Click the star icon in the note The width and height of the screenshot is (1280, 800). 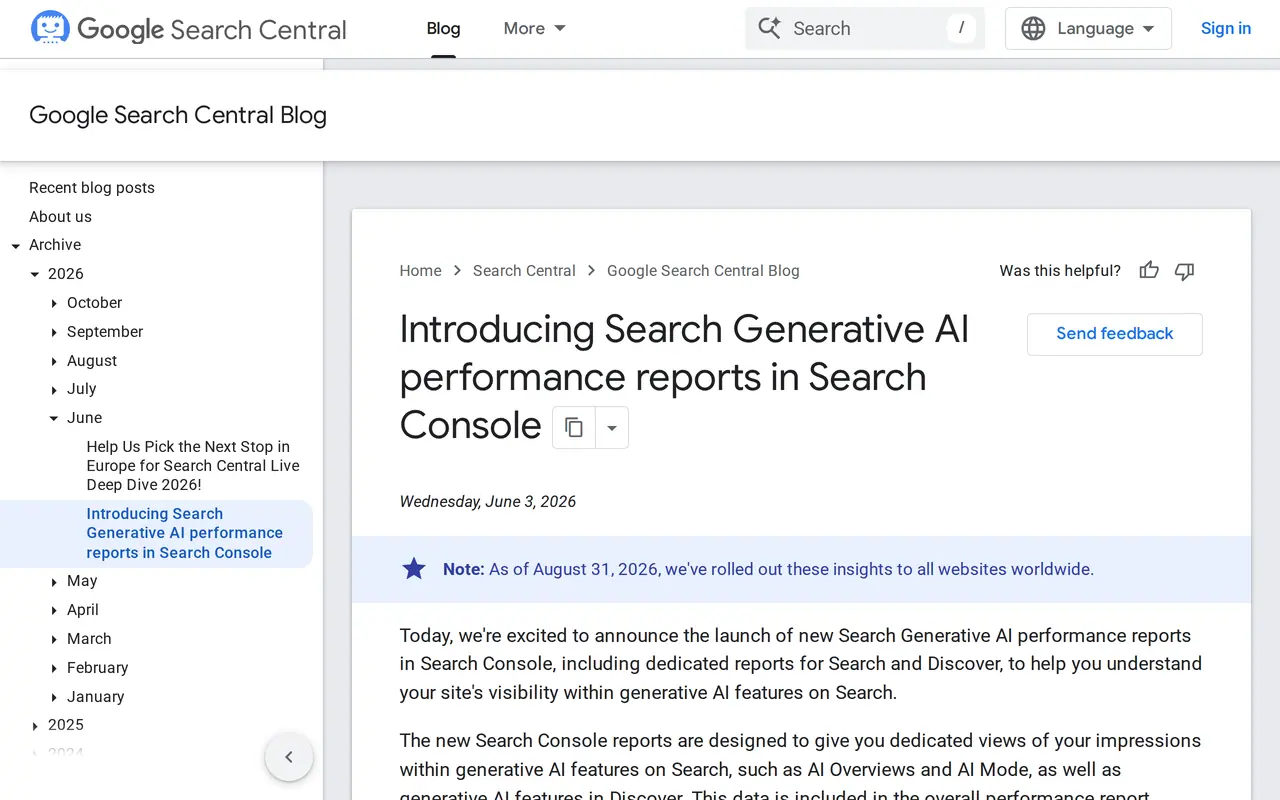tap(414, 569)
